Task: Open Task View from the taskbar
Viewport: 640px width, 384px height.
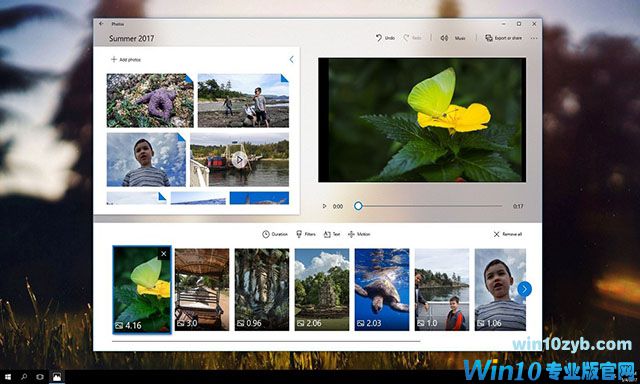Action: point(40,377)
